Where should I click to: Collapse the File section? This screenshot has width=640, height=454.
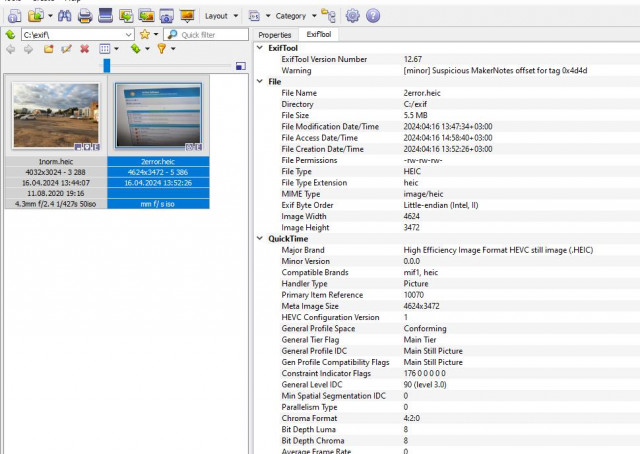pyautogui.click(x=260, y=81)
